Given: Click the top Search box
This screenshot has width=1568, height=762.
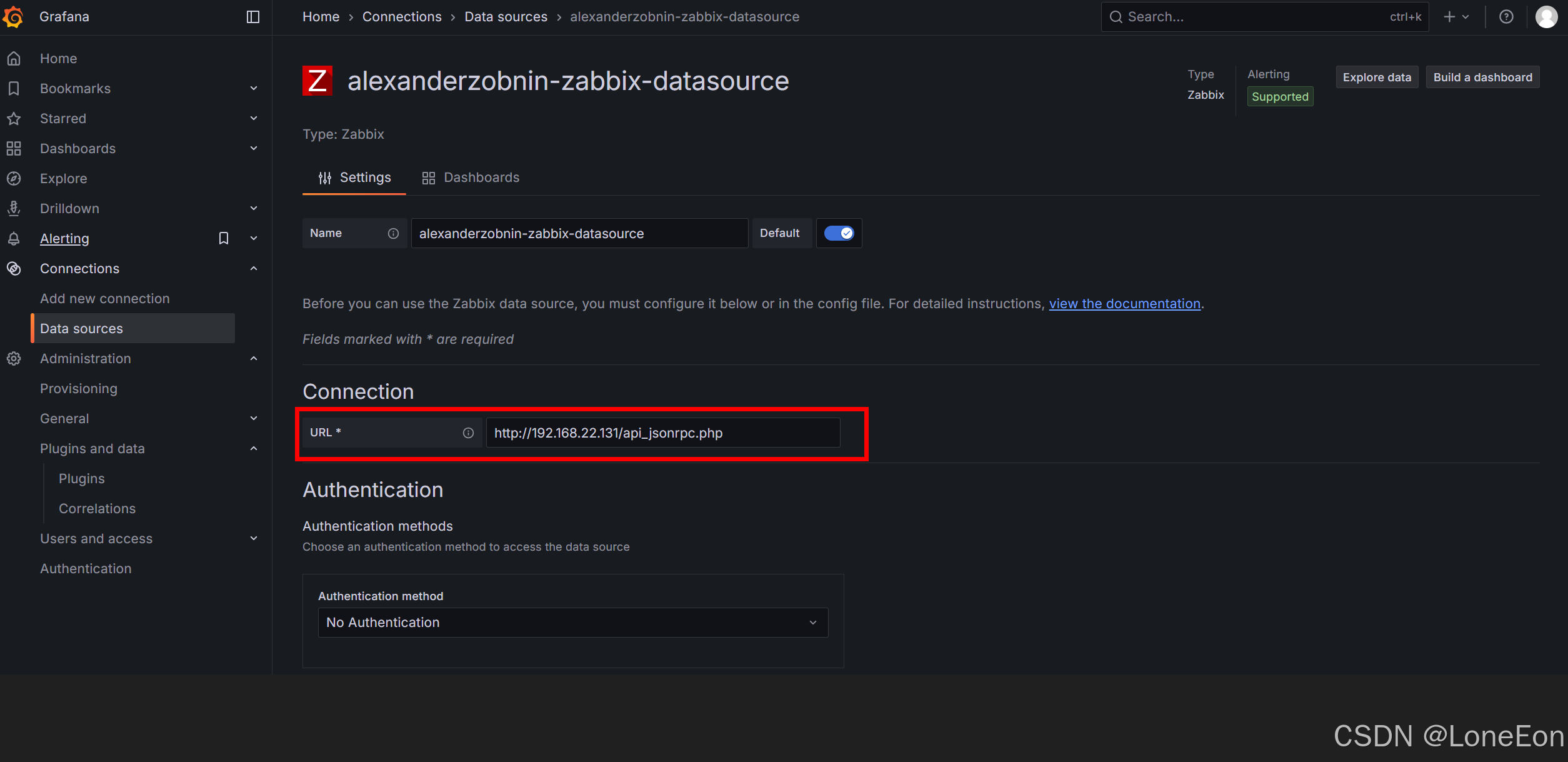Looking at the screenshot, I should [x=1265, y=17].
